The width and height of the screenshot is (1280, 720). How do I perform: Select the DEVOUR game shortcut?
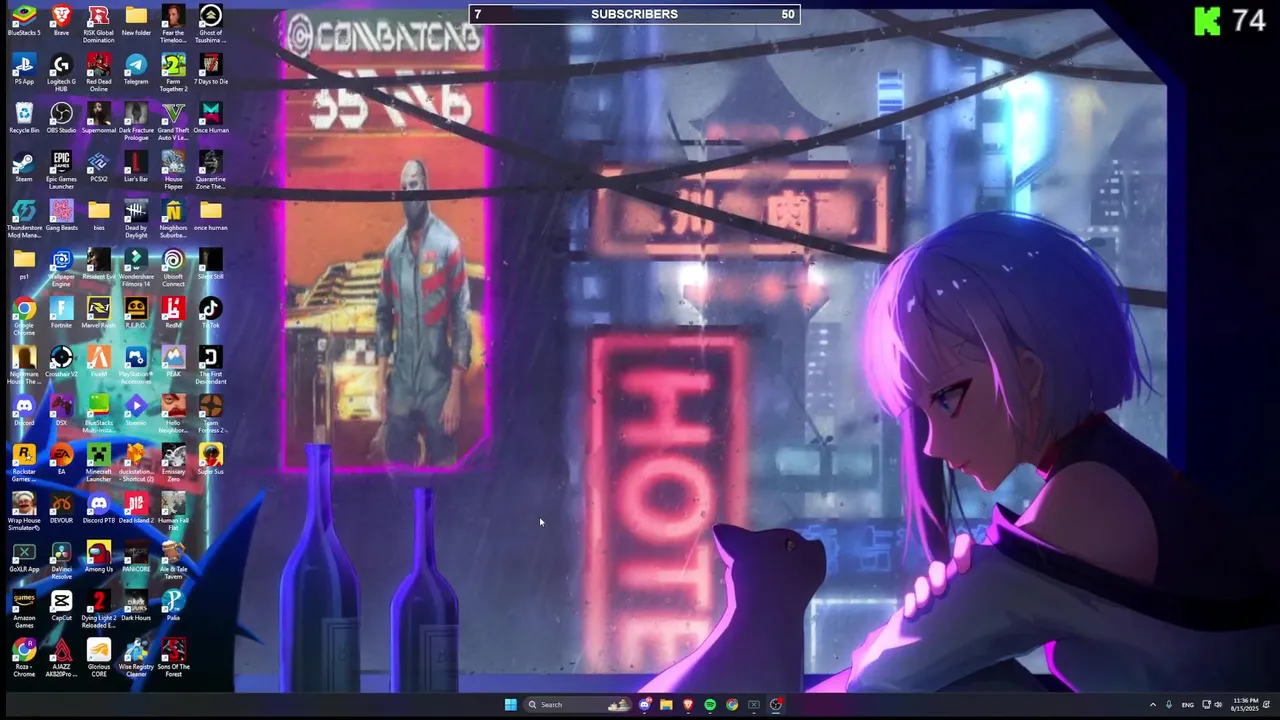pos(61,510)
